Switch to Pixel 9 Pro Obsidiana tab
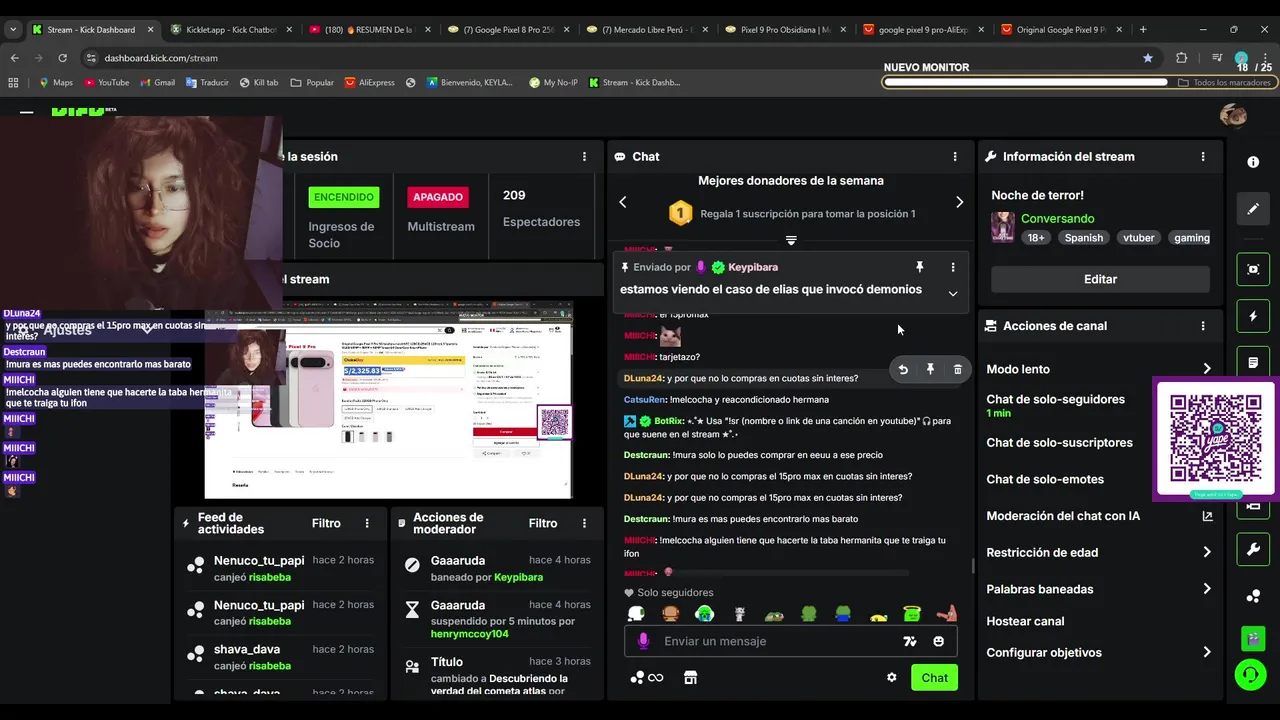1280x720 pixels. (784, 30)
